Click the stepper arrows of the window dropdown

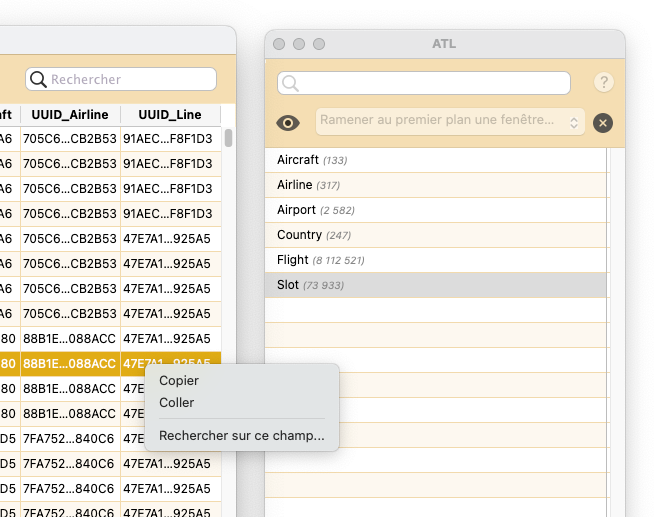pos(574,123)
